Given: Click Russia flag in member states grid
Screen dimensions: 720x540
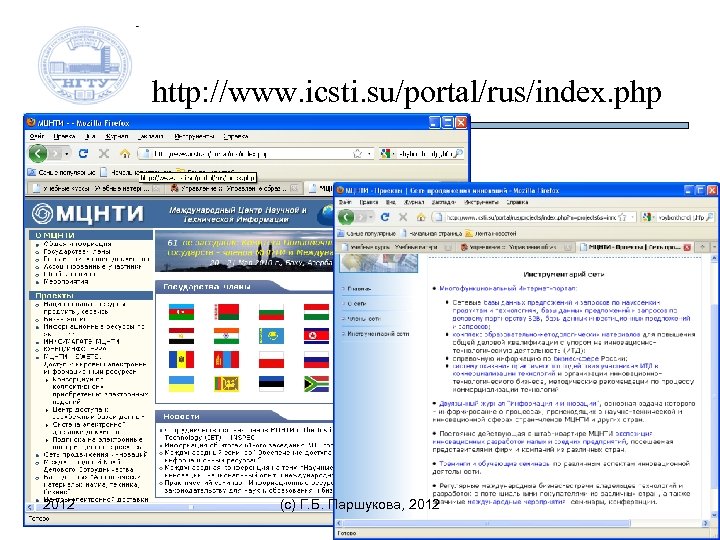Looking at the screenshot, I should click(x=316, y=360).
